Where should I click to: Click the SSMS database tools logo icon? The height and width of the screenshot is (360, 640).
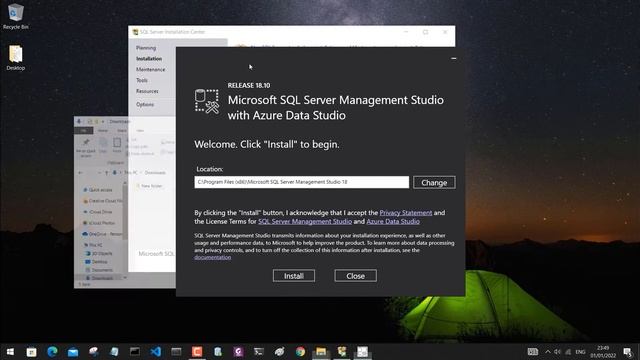[207, 101]
